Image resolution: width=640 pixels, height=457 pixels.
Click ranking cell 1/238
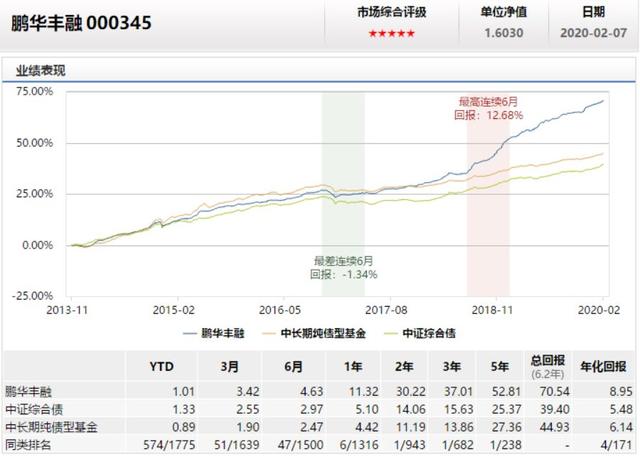click(x=506, y=445)
